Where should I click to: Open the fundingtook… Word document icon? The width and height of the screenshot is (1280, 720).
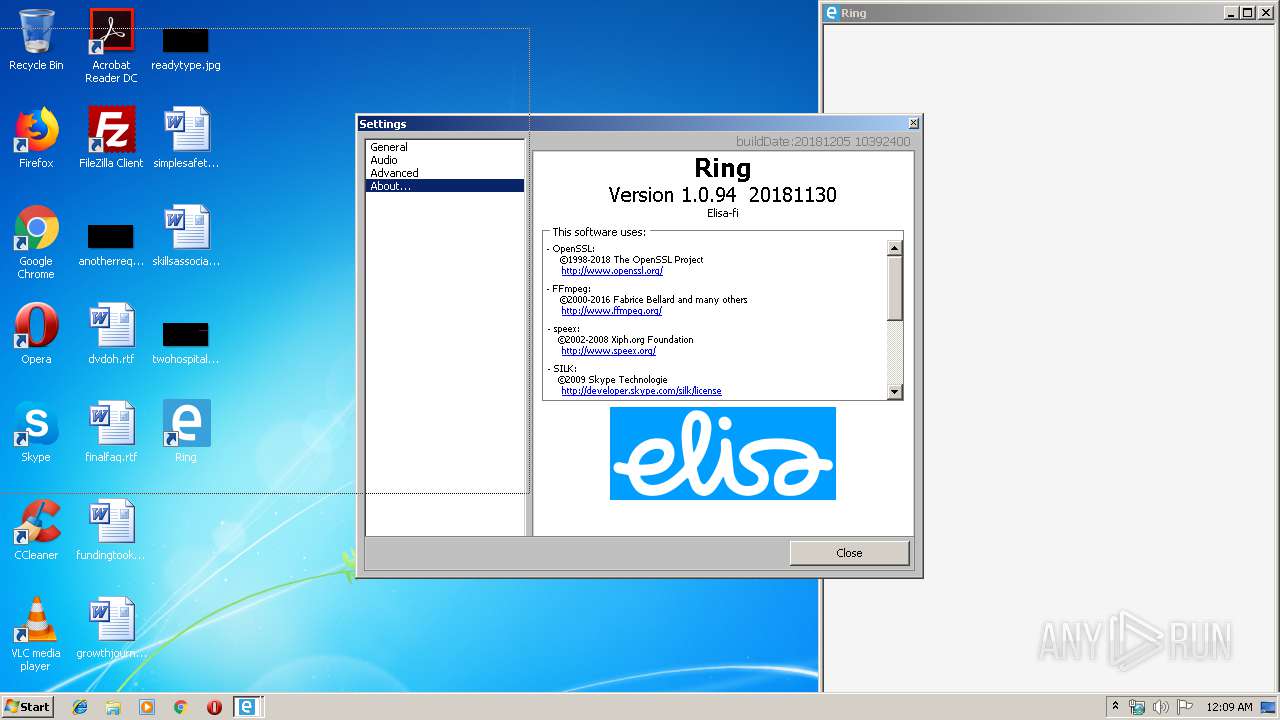pyautogui.click(x=111, y=530)
